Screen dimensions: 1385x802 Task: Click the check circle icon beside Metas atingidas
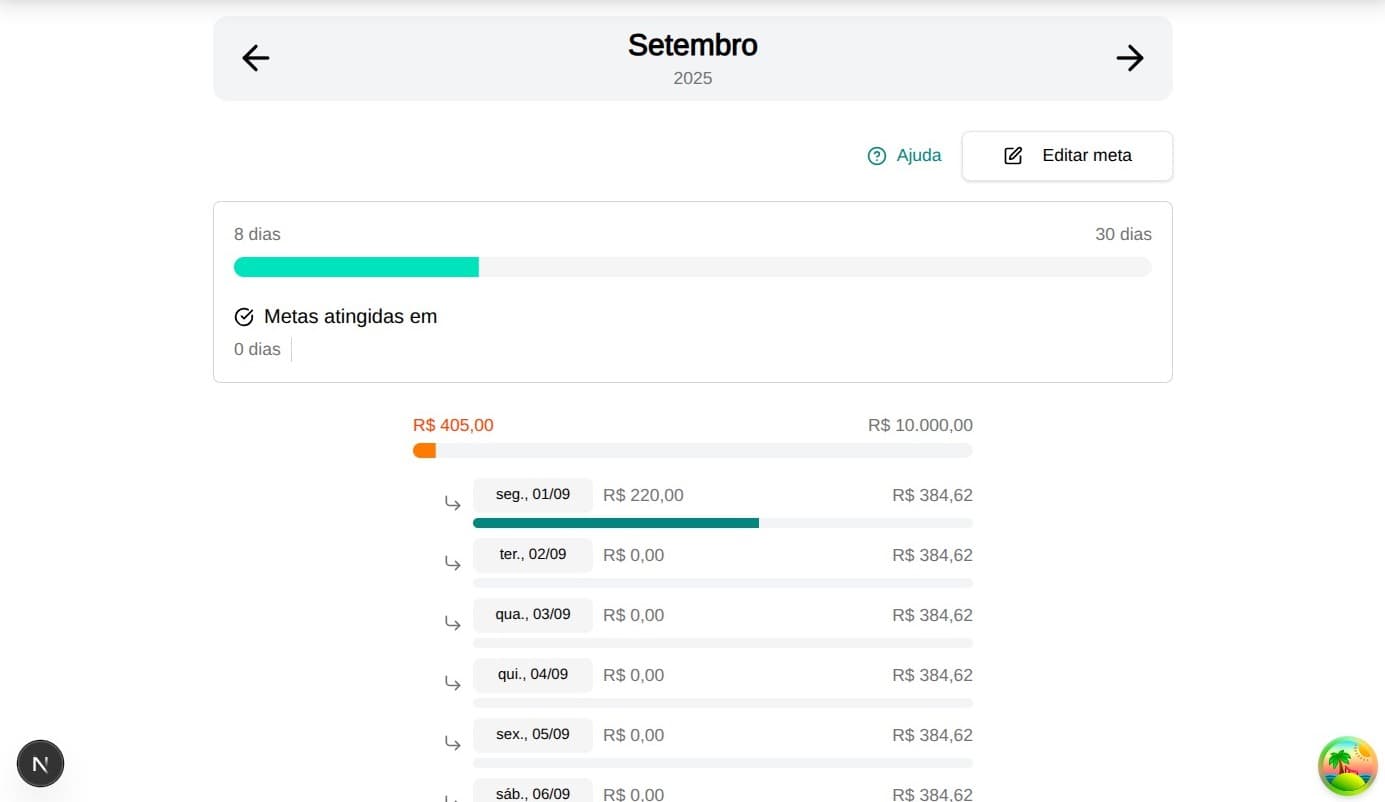click(x=244, y=317)
